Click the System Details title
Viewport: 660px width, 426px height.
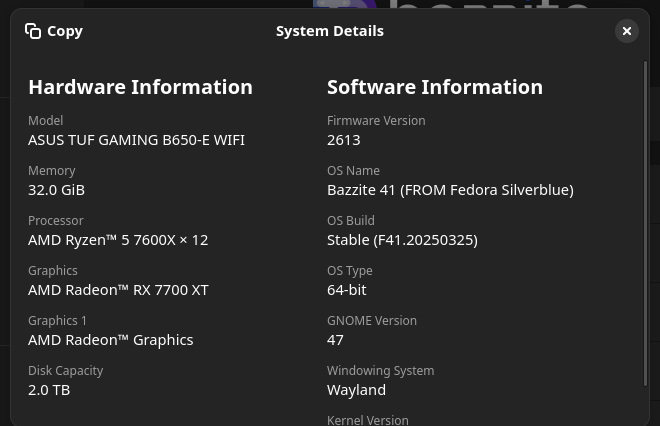pos(329,31)
